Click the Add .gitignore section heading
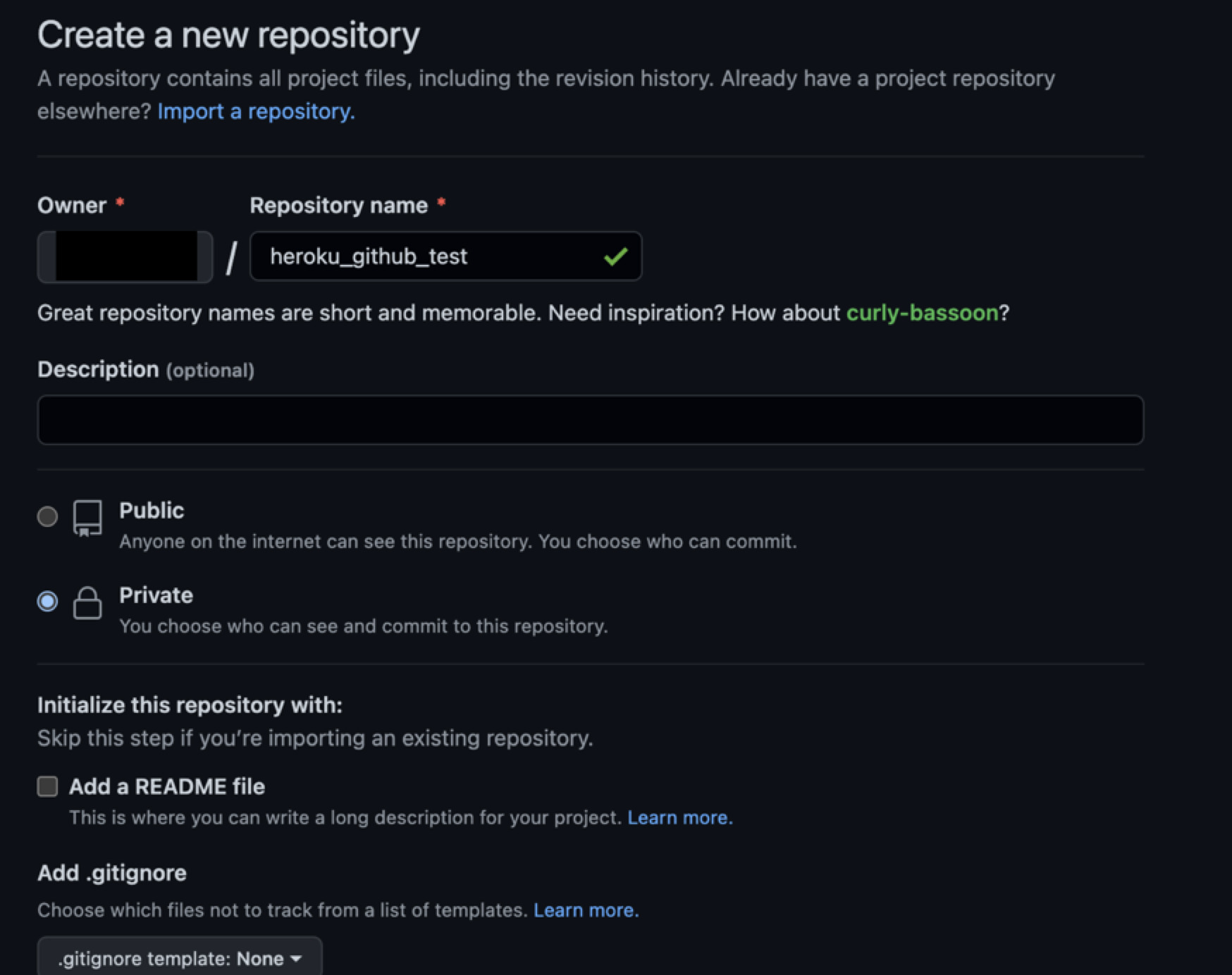 pyautogui.click(x=111, y=872)
